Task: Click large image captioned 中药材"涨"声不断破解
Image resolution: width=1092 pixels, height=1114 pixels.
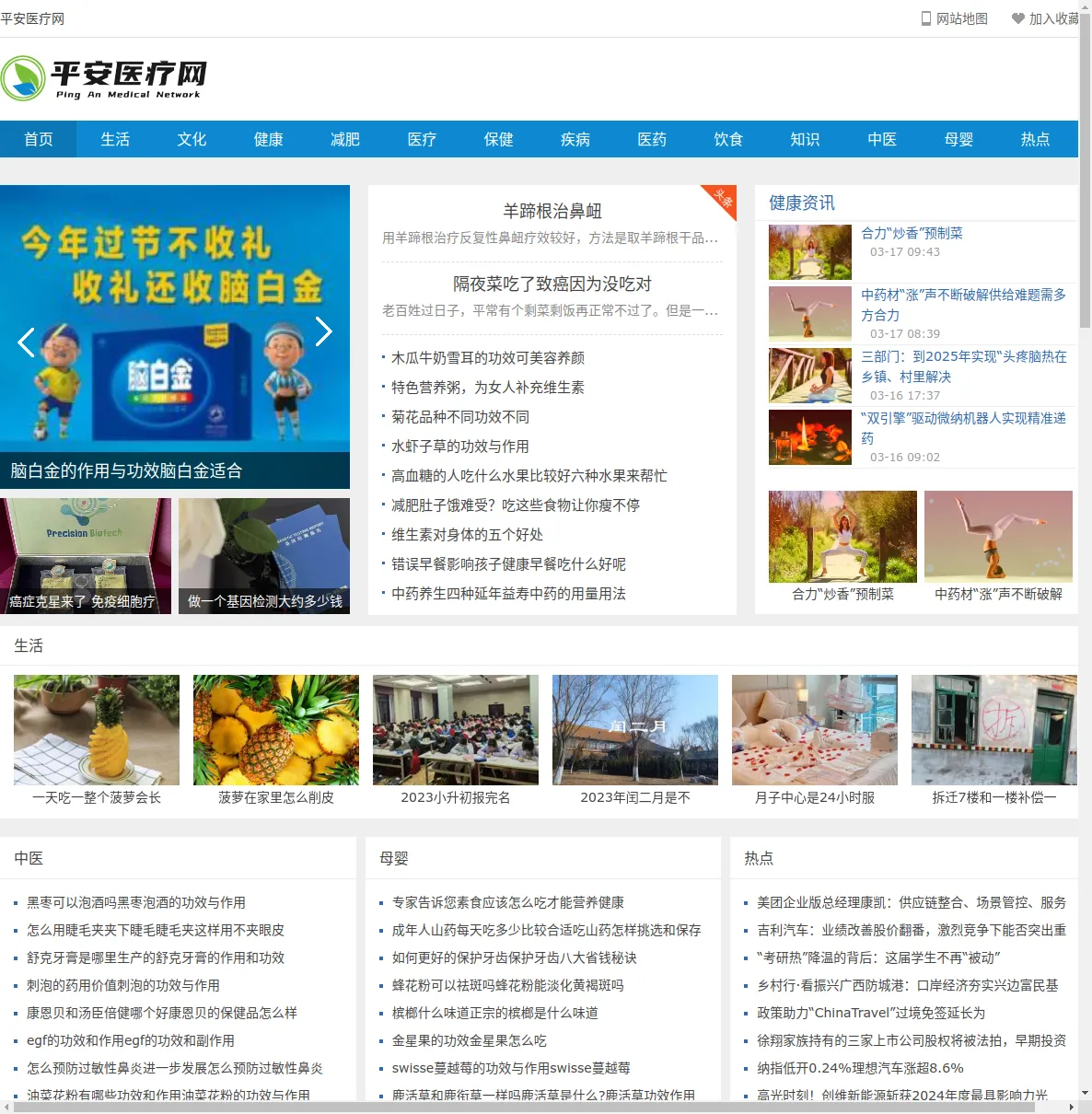Action: (998, 537)
